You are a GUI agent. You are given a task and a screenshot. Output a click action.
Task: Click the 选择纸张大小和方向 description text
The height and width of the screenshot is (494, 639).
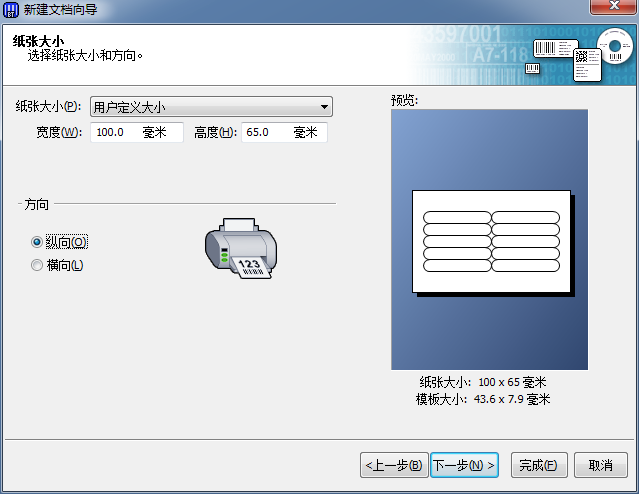point(85,55)
